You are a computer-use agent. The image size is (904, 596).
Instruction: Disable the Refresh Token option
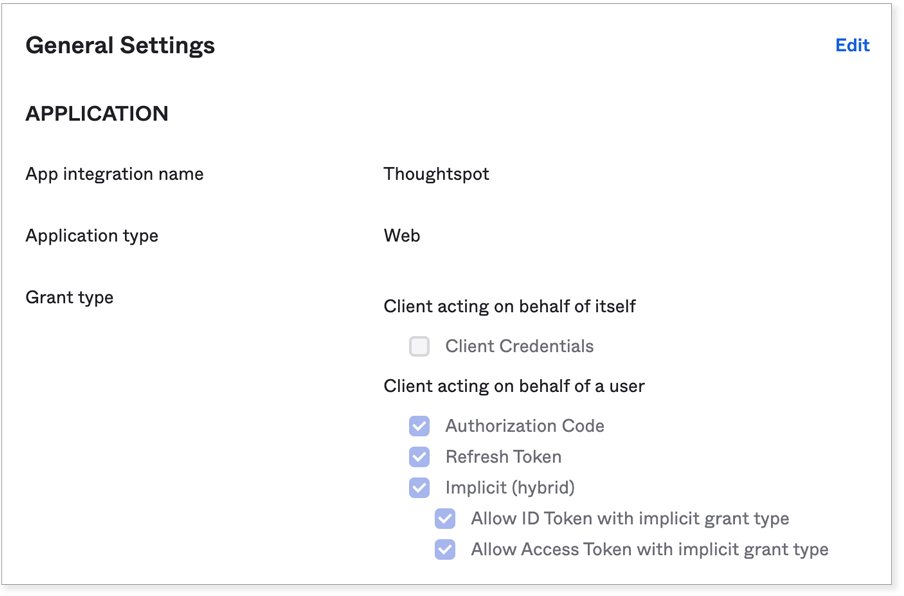[x=419, y=456]
